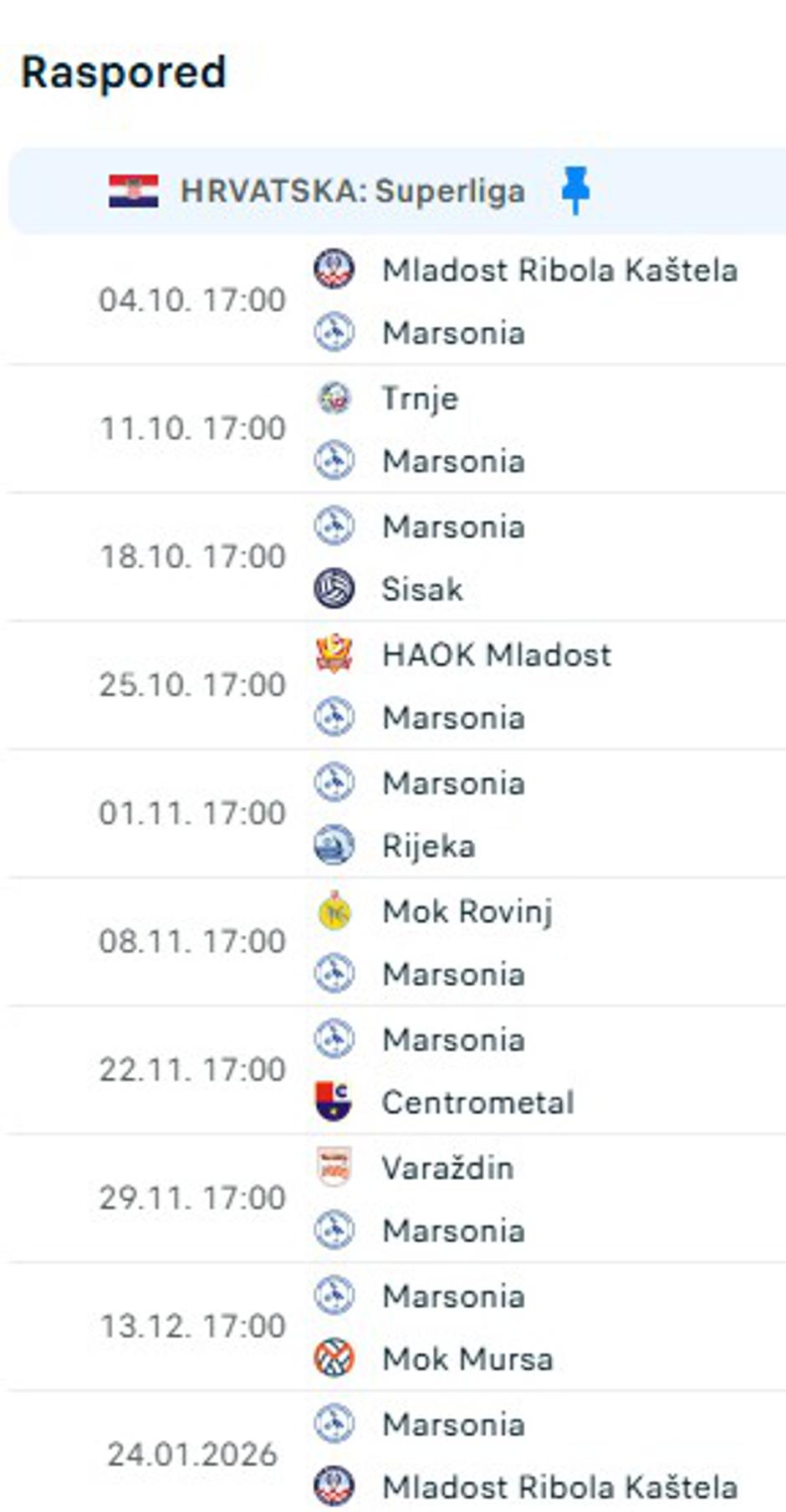The image size is (786, 1512).
Task: Click the Varaždin team logo
Action: point(334,1167)
